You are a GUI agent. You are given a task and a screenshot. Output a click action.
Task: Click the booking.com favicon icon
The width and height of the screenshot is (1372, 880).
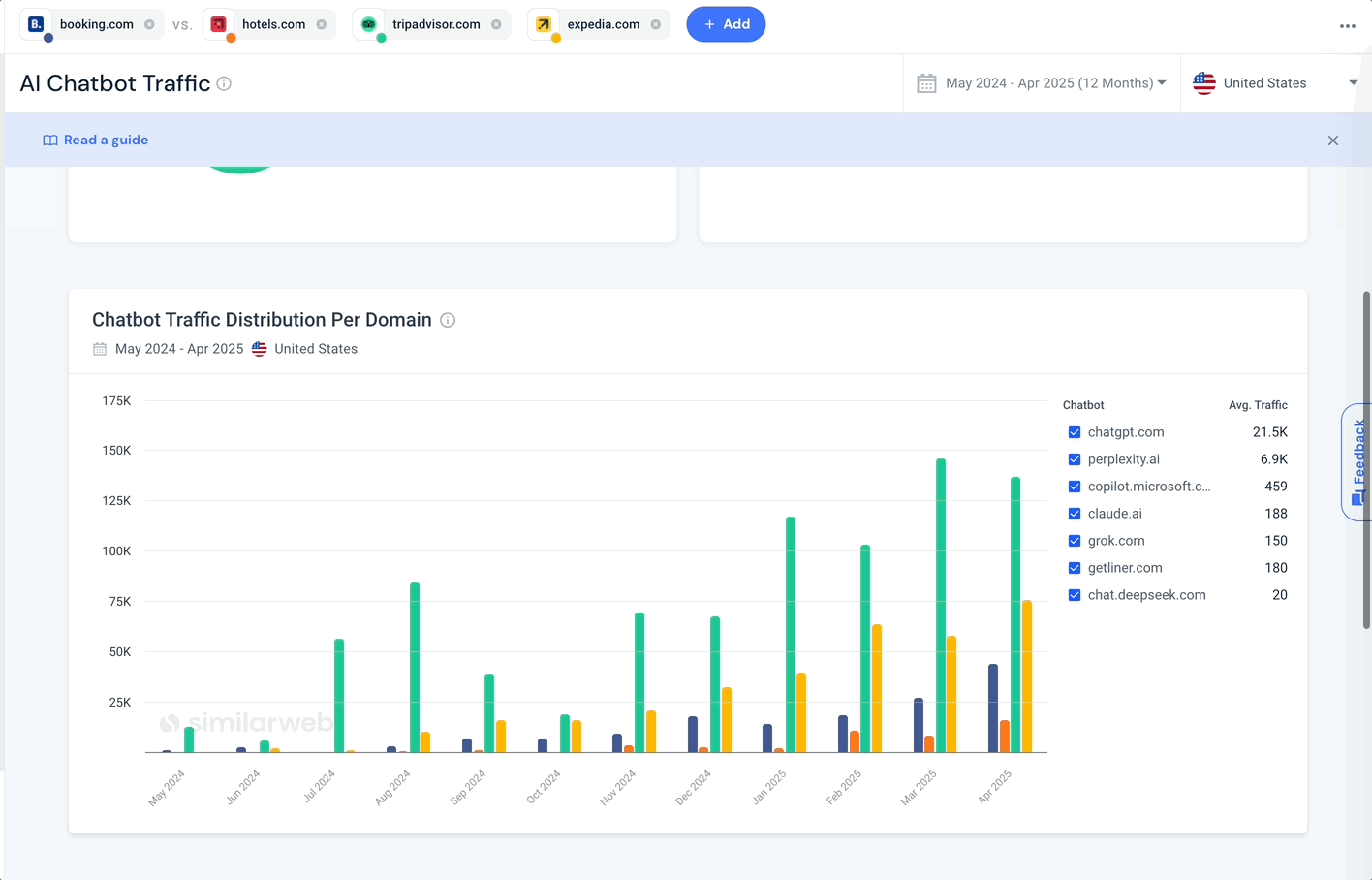[x=36, y=24]
